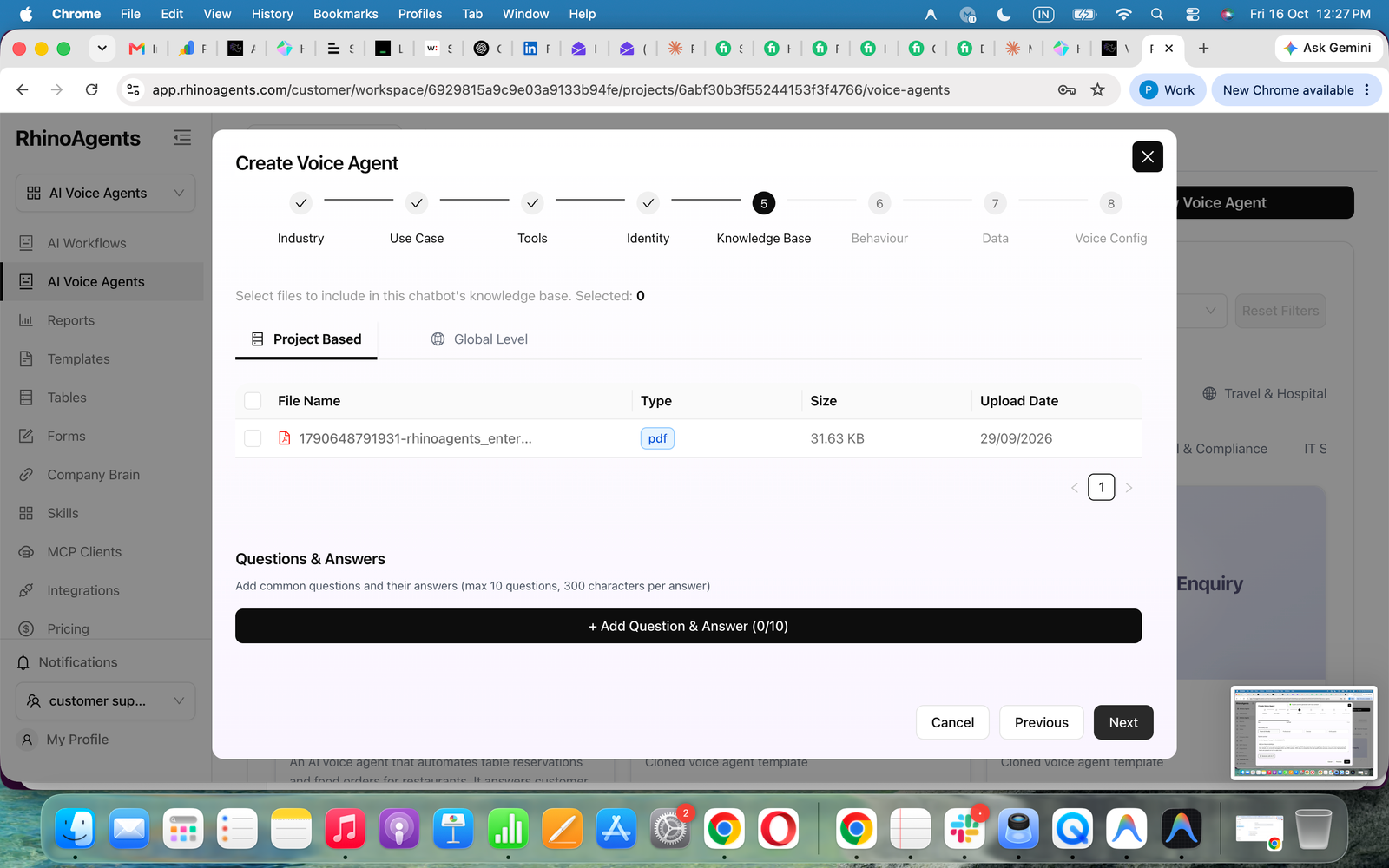Cancel the voice agent creation
1389x868 pixels.
952,722
